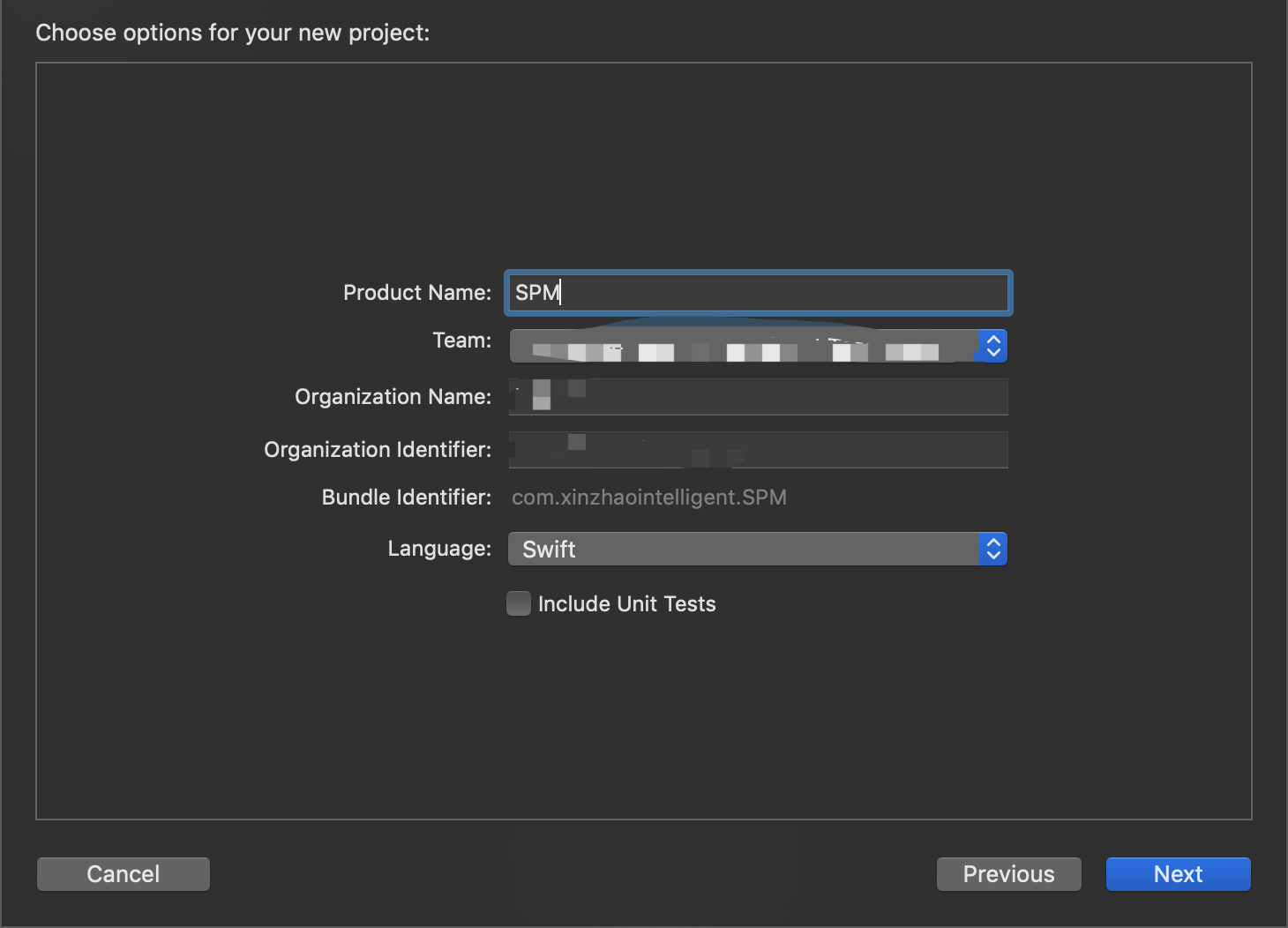
Task: Cancel the new project dialog
Action: click(x=123, y=873)
